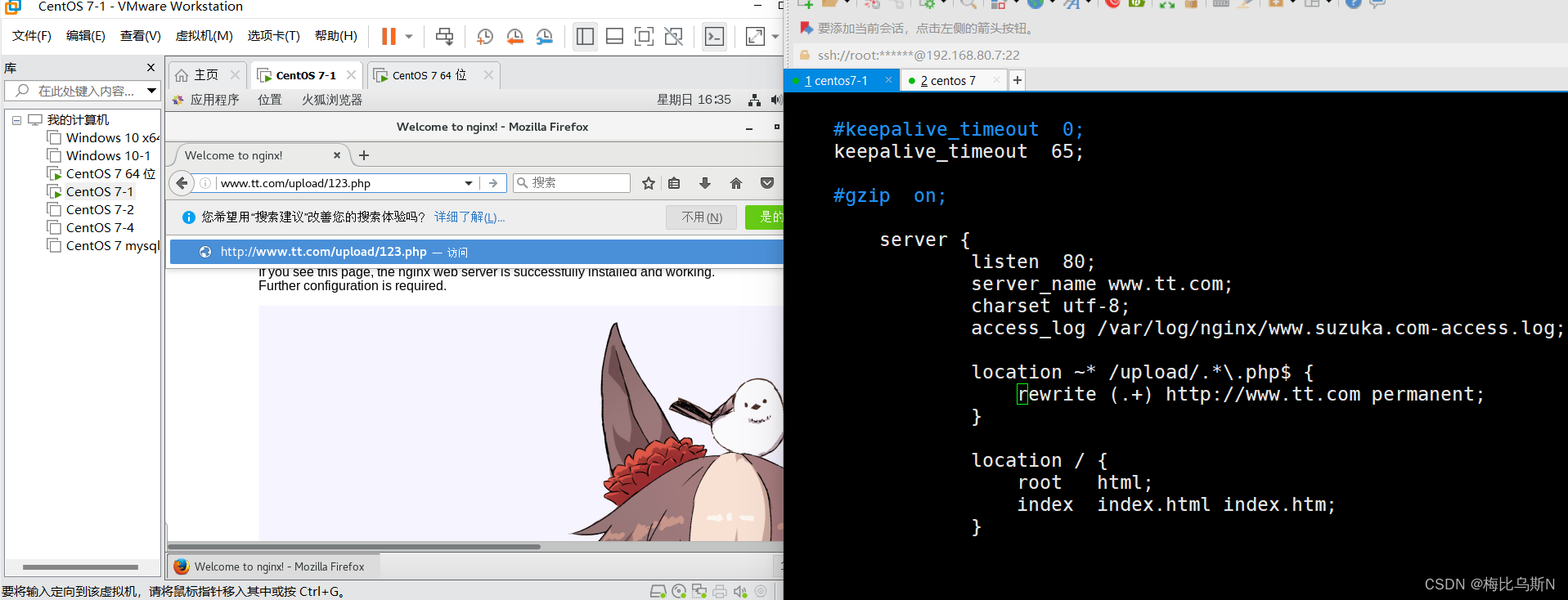The height and width of the screenshot is (600, 1568).
Task: Collapse the 我的计算机 tree node
Action: [x=16, y=120]
